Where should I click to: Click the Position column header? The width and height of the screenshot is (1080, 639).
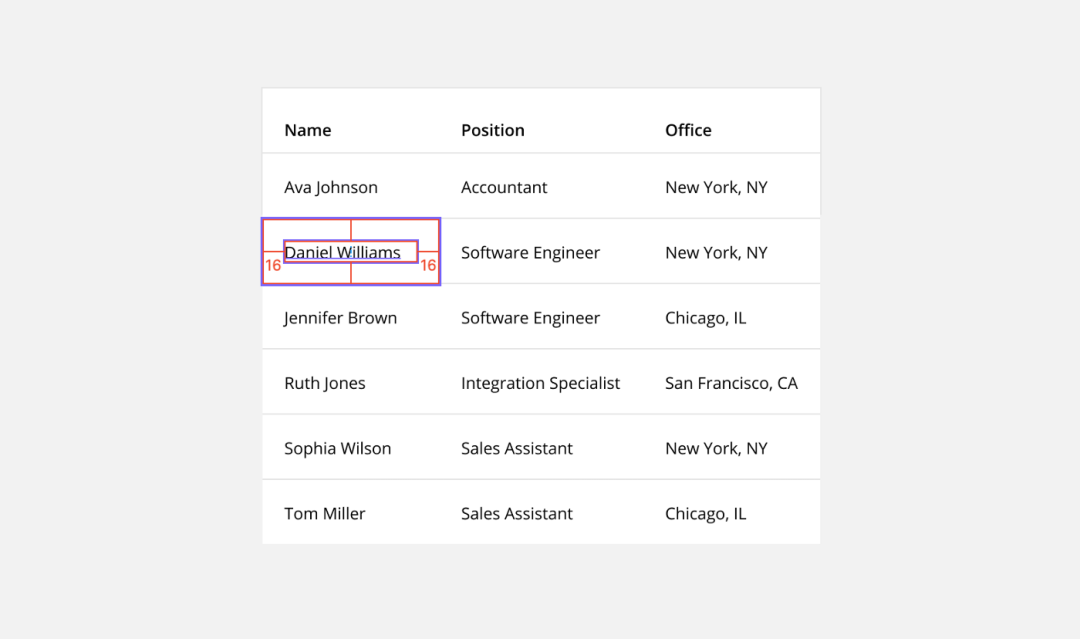click(492, 130)
